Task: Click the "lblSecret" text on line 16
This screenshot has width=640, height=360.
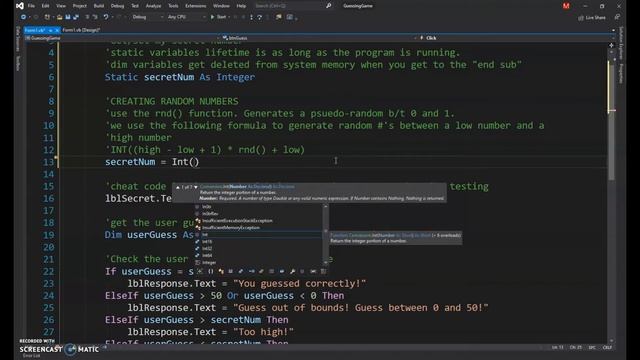Action: tap(130, 199)
